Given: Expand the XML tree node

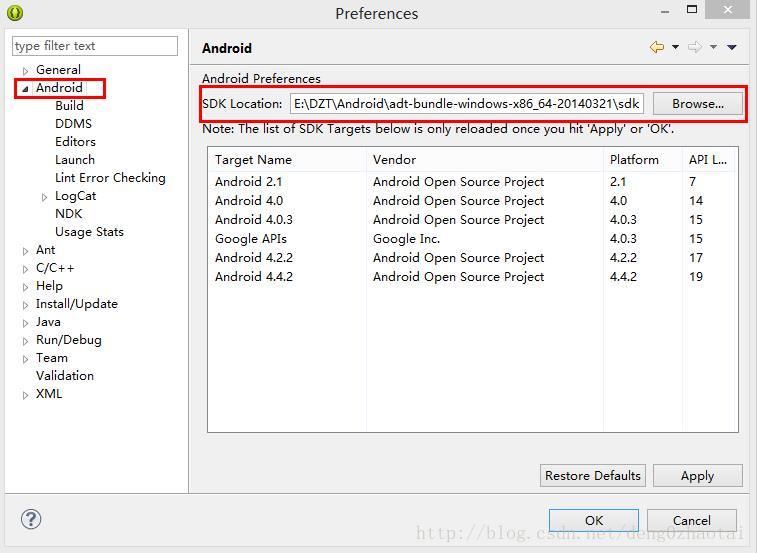Looking at the screenshot, I should coord(26,395).
